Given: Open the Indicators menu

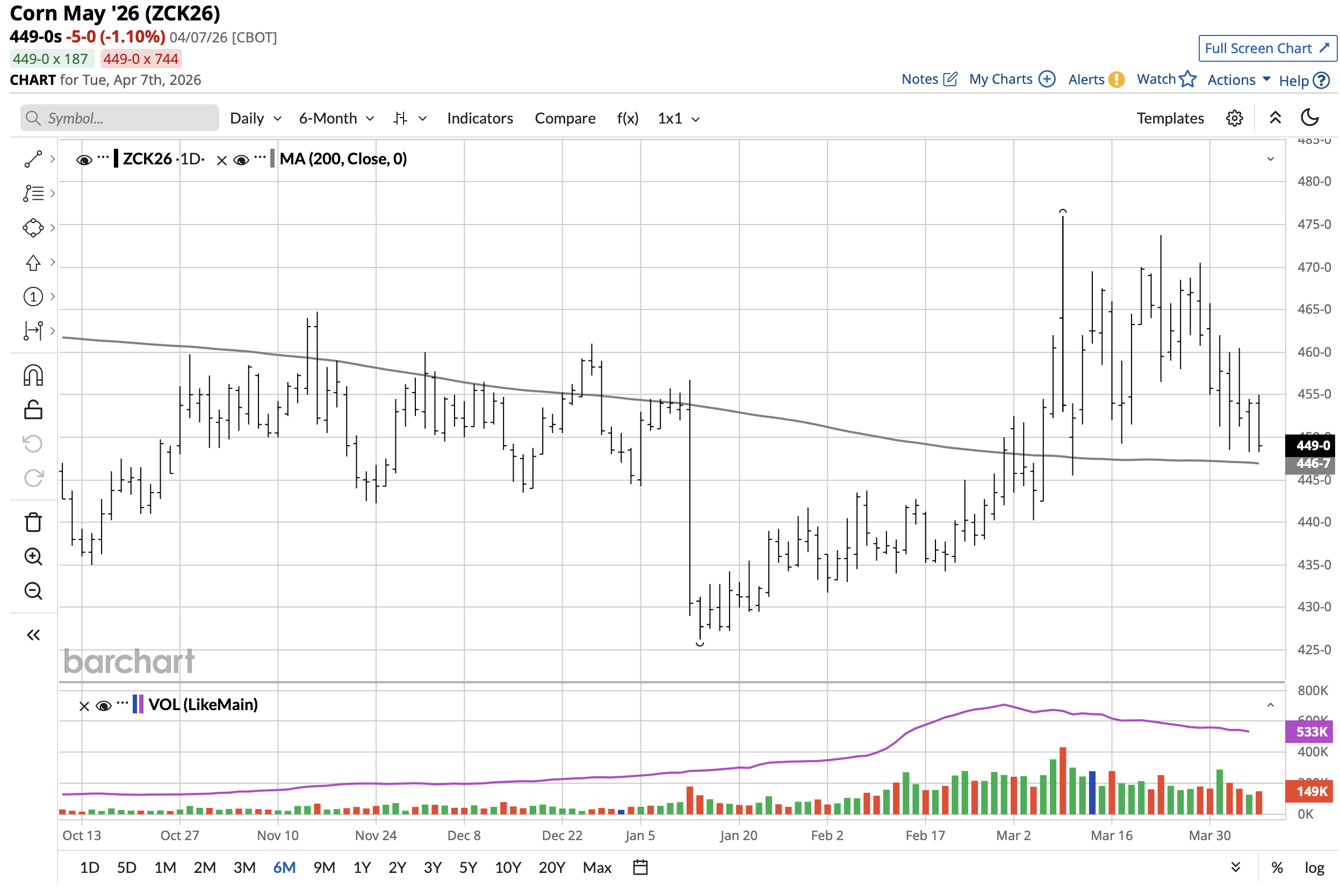Looking at the screenshot, I should point(479,118).
